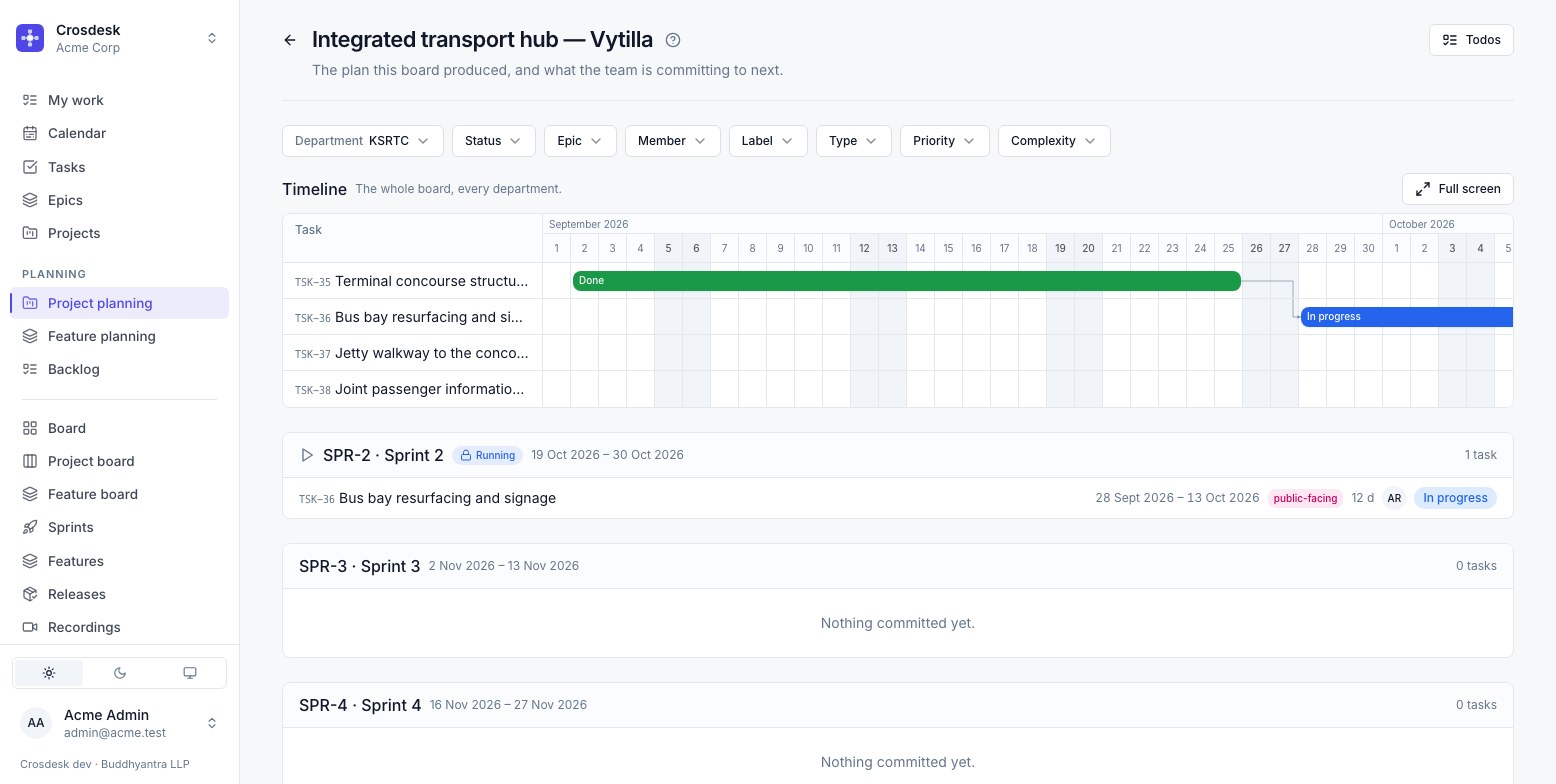This screenshot has width=1556, height=784.
Task: Select system theme monitor icon
Action: [x=190, y=673]
